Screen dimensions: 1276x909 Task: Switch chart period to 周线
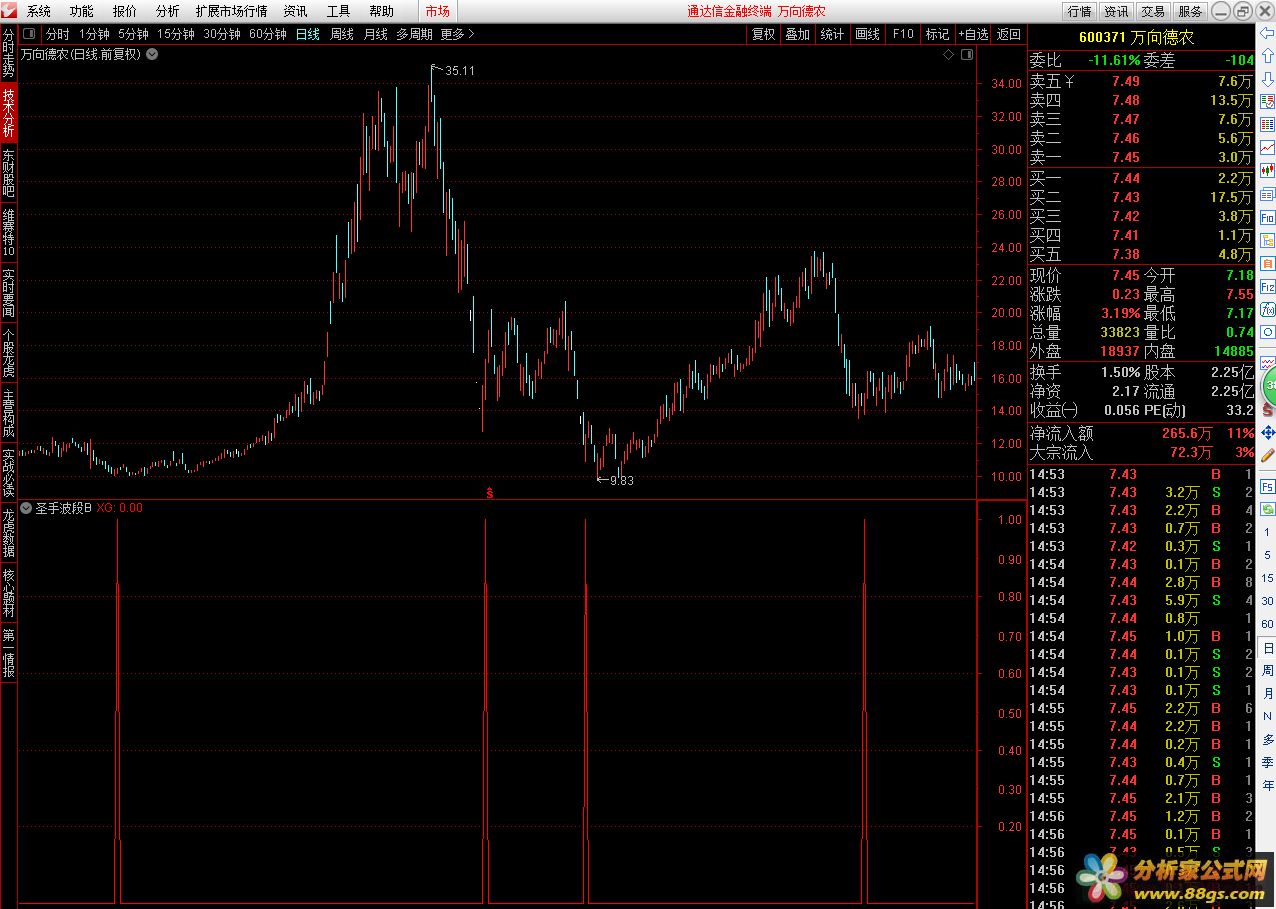click(342, 34)
